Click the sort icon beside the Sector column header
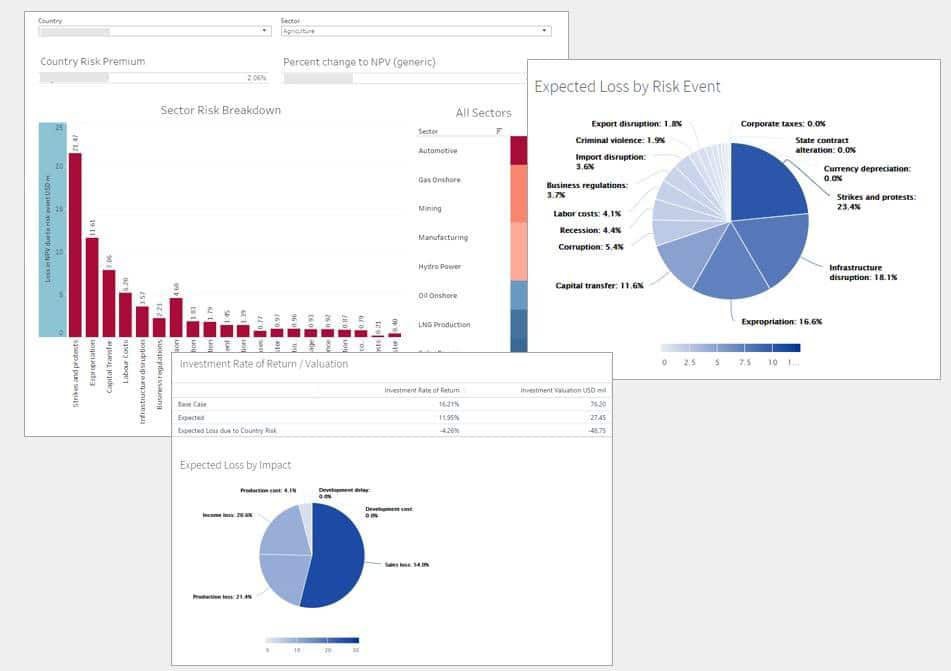Image resolution: width=951 pixels, height=671 pixels. pyautogui.click(x=499, y=132)
